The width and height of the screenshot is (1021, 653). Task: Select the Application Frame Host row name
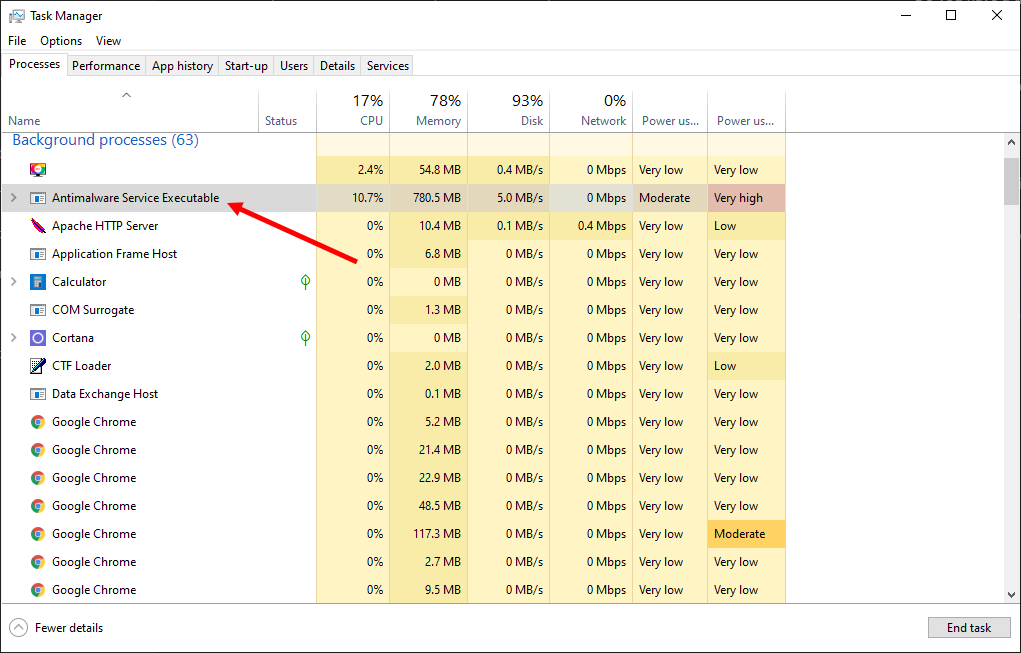point(115,254)
